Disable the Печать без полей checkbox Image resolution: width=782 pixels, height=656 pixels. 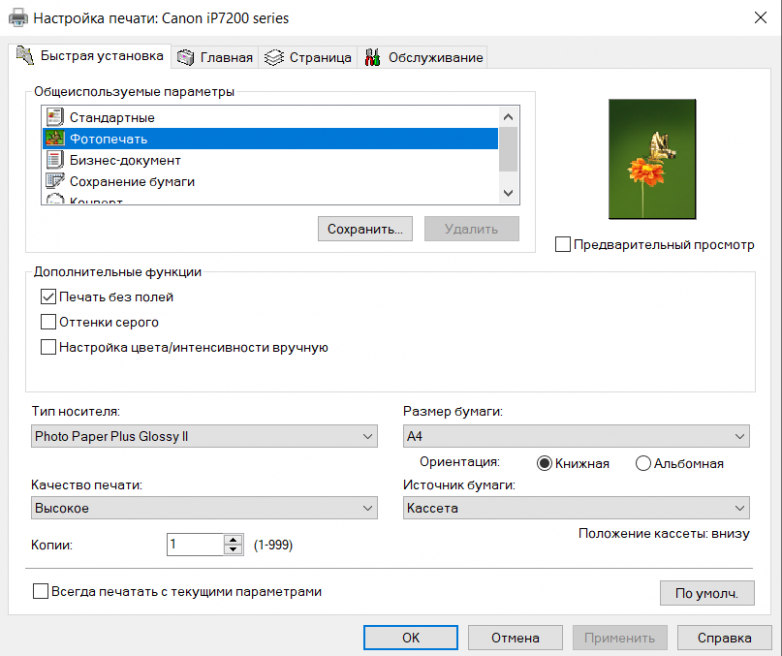point(48,296)
